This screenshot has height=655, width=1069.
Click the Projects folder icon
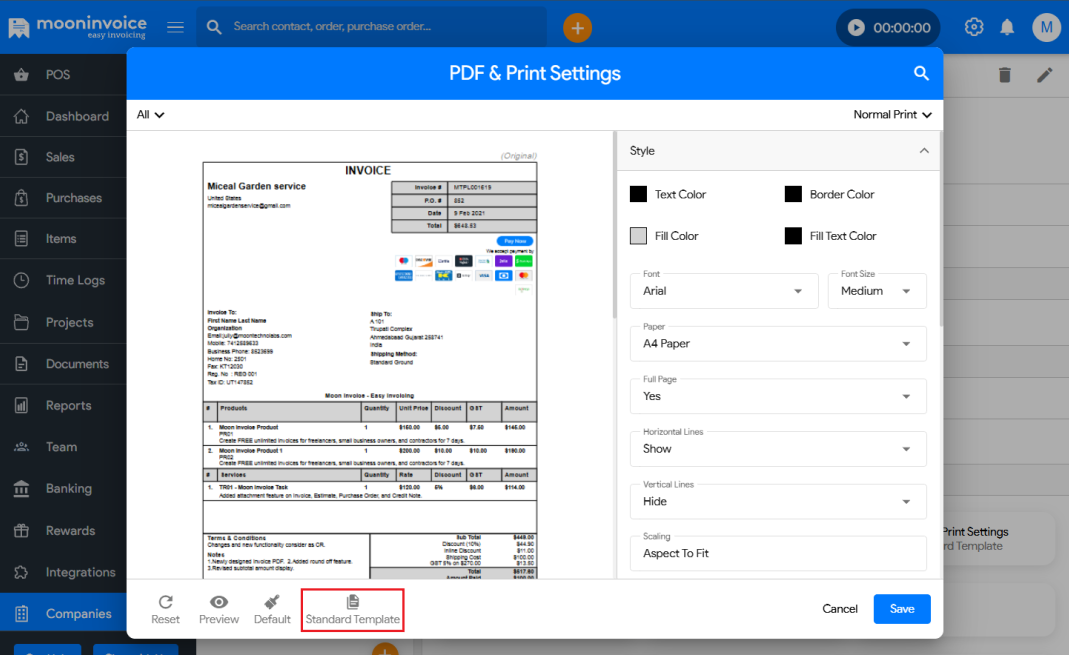coord(21,322)
